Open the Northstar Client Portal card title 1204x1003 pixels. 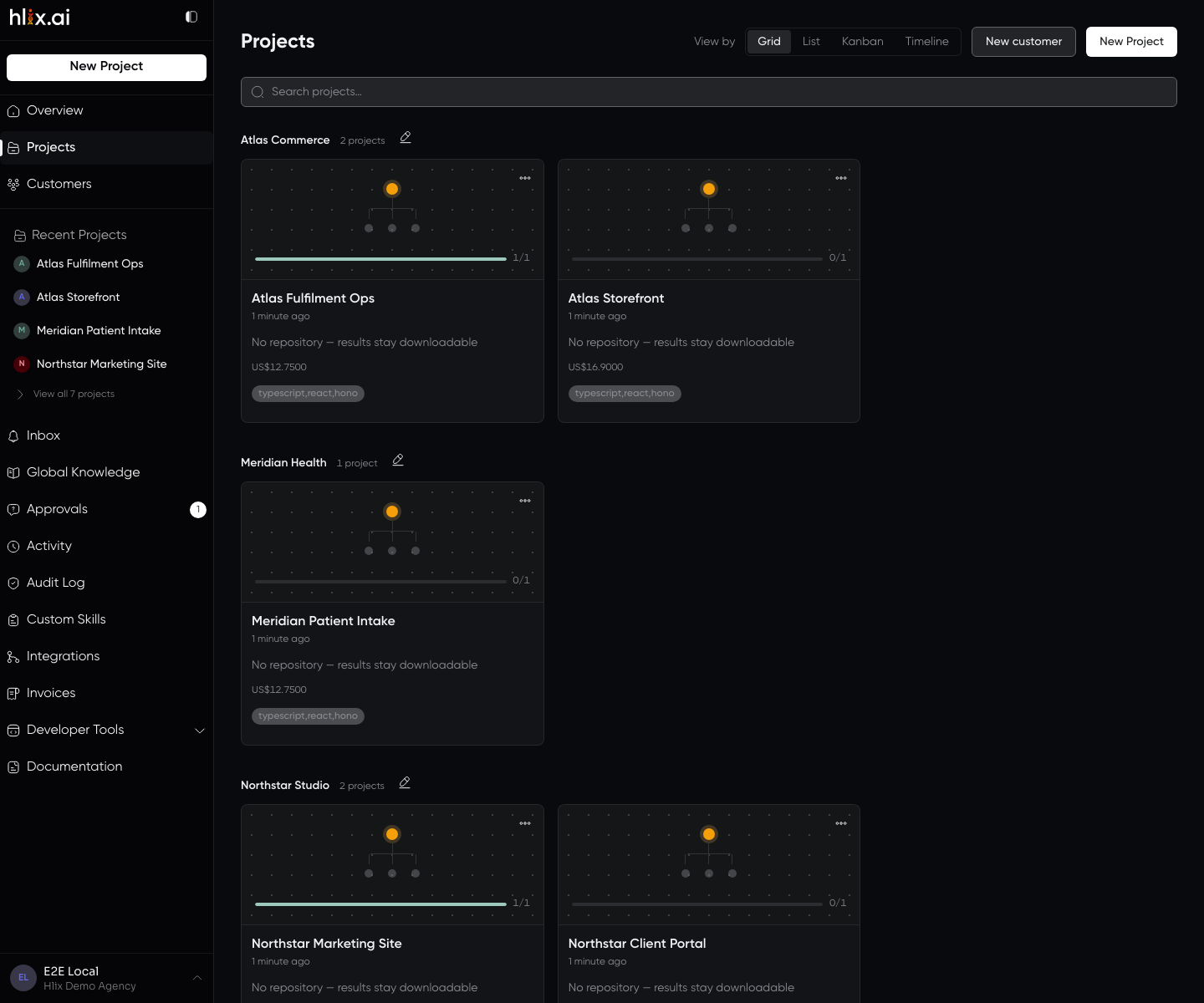pyautogui.click(x=637, y=944)
